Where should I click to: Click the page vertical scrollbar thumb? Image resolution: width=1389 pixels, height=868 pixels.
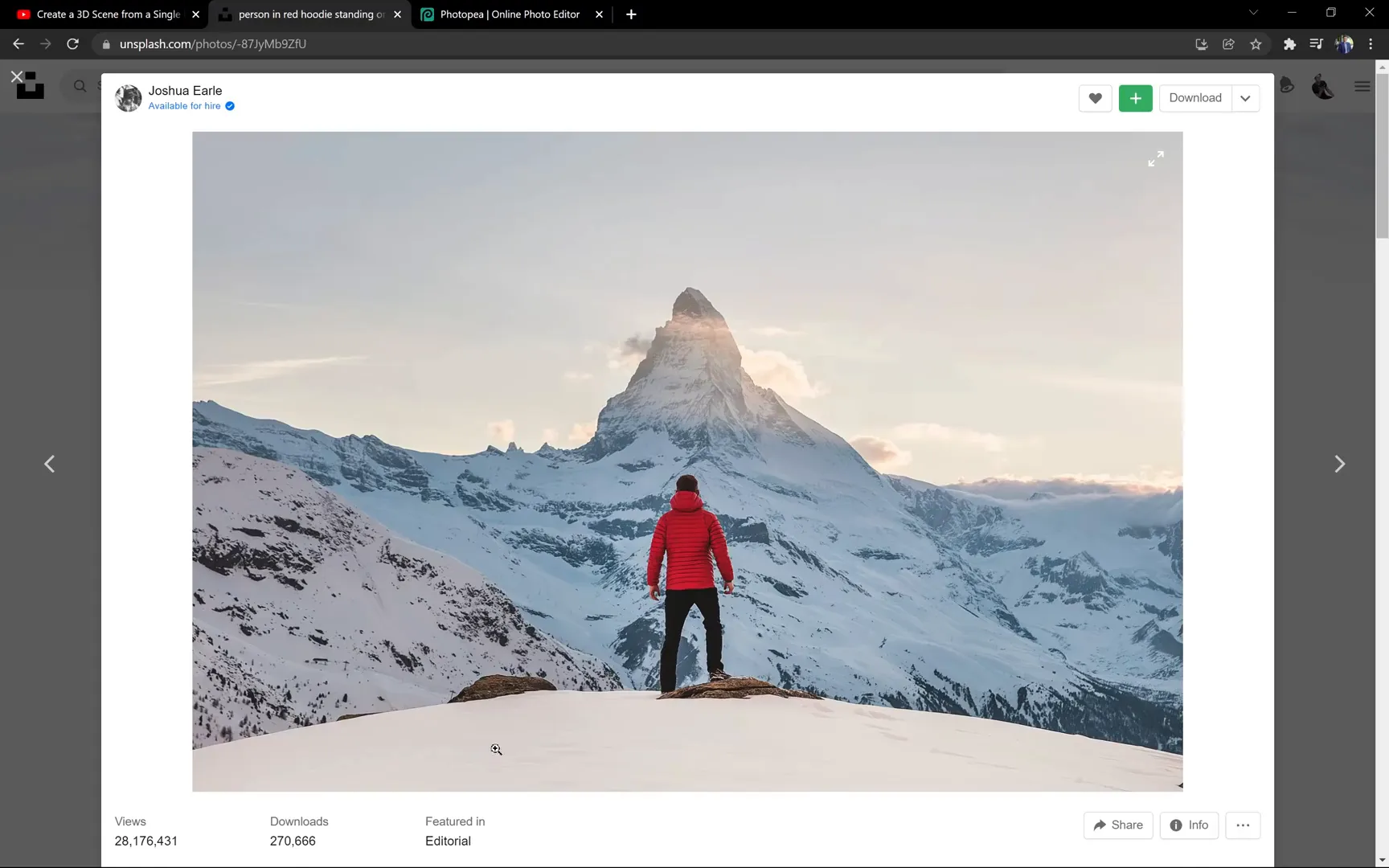click(1383, 157)
